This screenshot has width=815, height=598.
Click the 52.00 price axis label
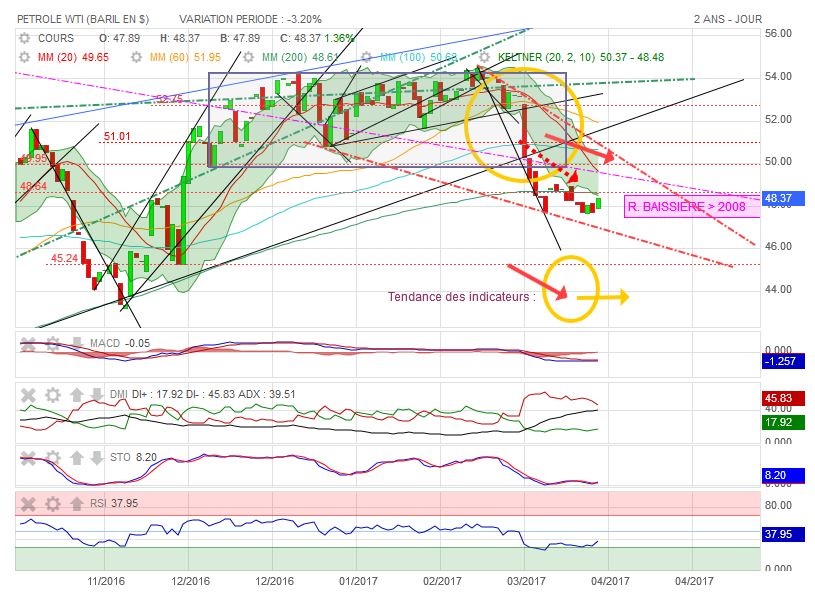coord(778,119)
